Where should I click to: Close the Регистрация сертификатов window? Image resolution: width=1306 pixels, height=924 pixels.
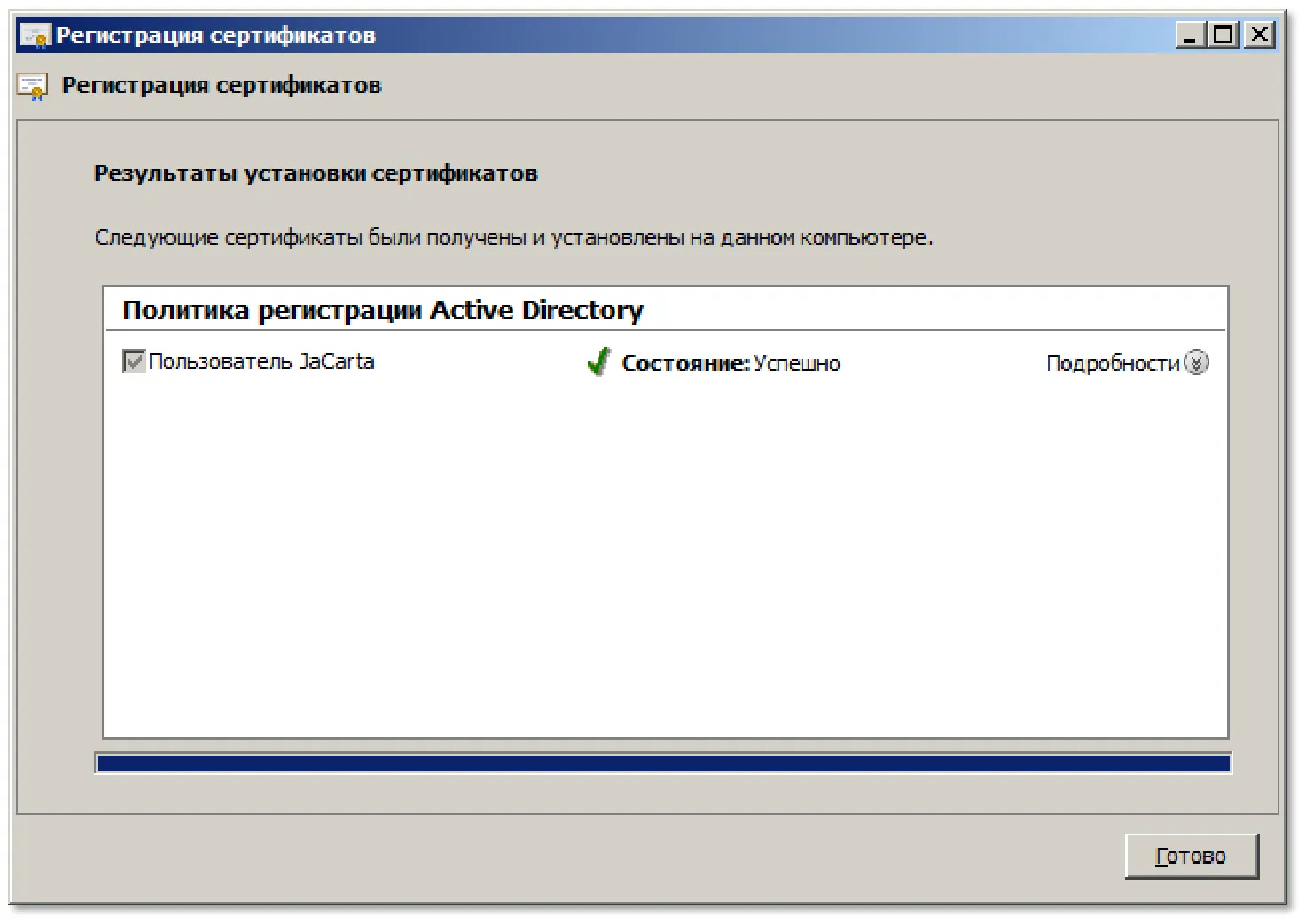[x=1259, y=35]
